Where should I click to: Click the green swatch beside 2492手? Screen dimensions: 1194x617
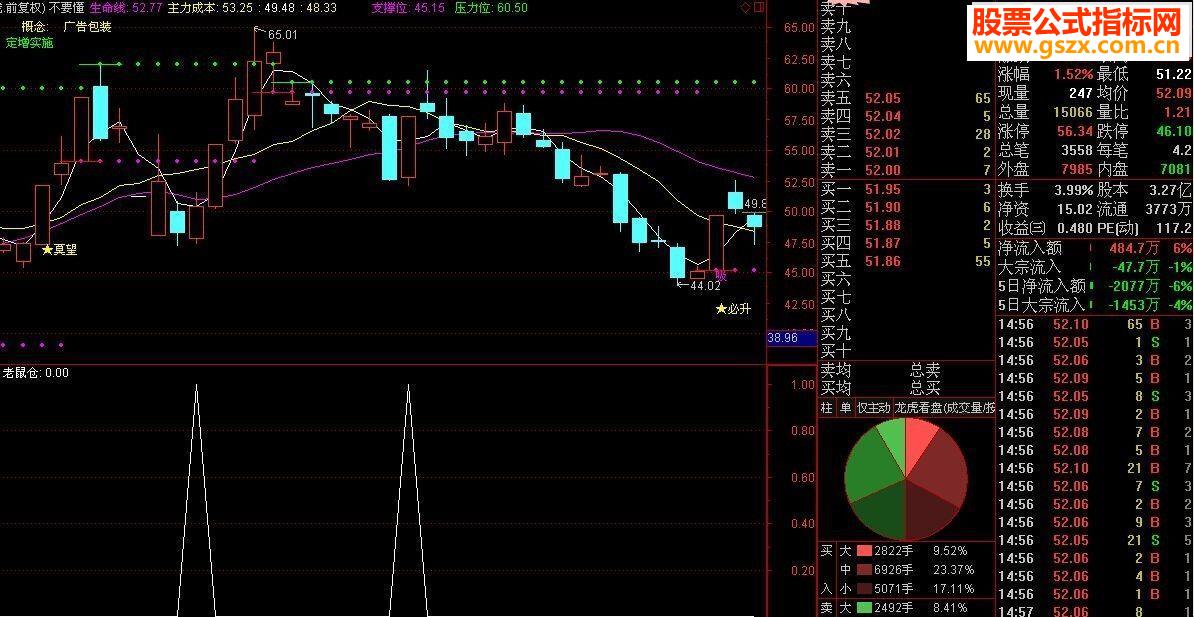pyautogui.click(x=864, y=608)
